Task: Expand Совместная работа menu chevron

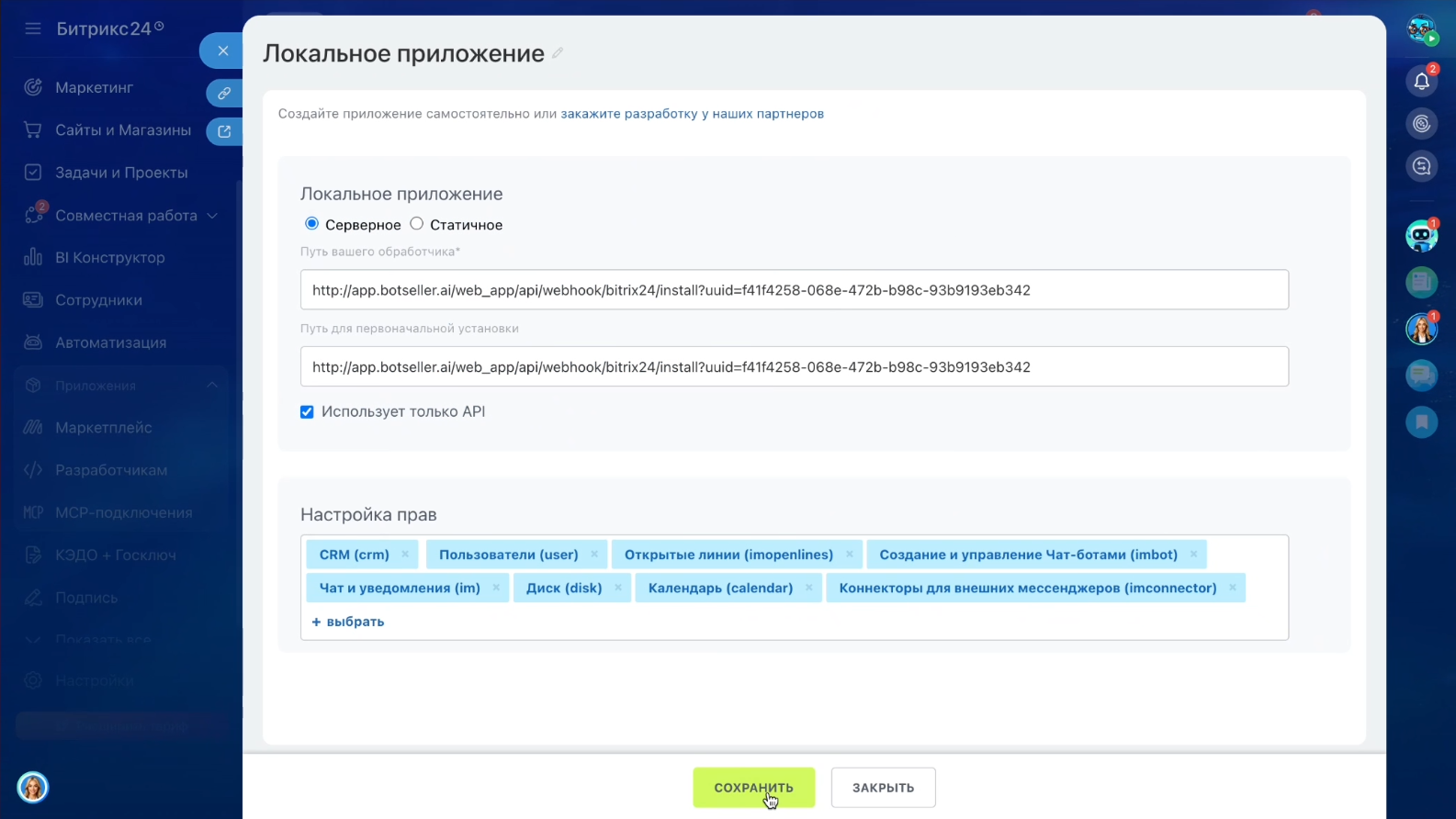Action: click(212, 216)
